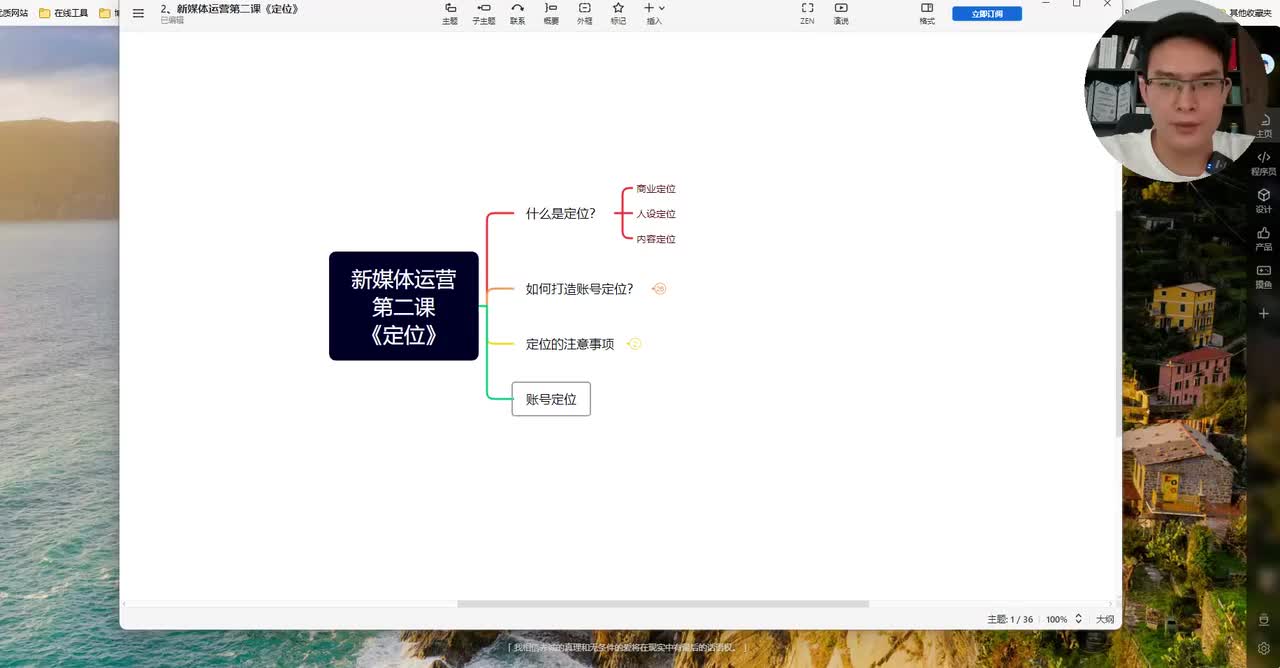Expand the 如何打造账号定位？ branch

[659, 289]
